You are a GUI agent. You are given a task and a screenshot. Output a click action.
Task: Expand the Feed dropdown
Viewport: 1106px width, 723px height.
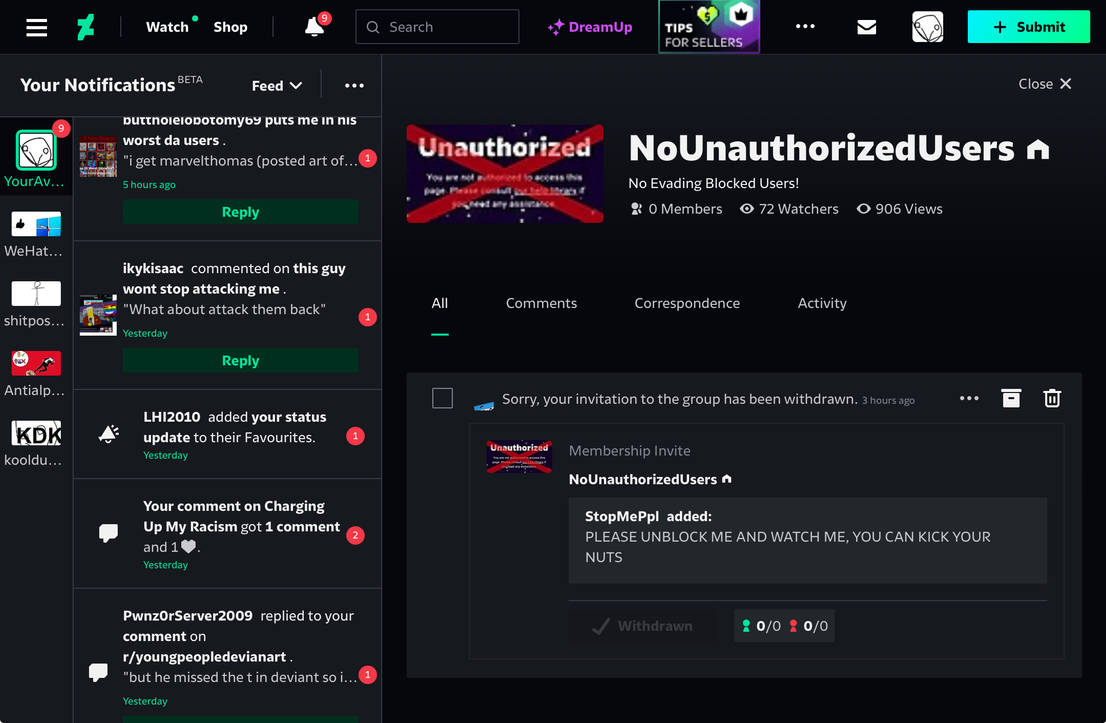click(x=277, y=85)
